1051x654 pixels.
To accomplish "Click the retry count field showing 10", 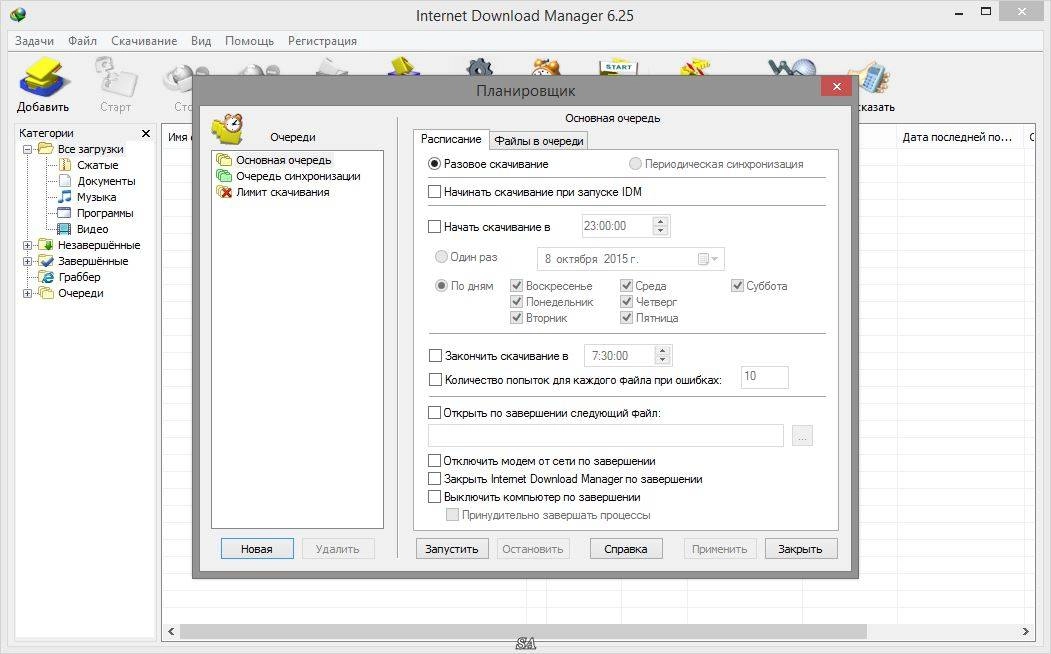I will click(764, 377).
